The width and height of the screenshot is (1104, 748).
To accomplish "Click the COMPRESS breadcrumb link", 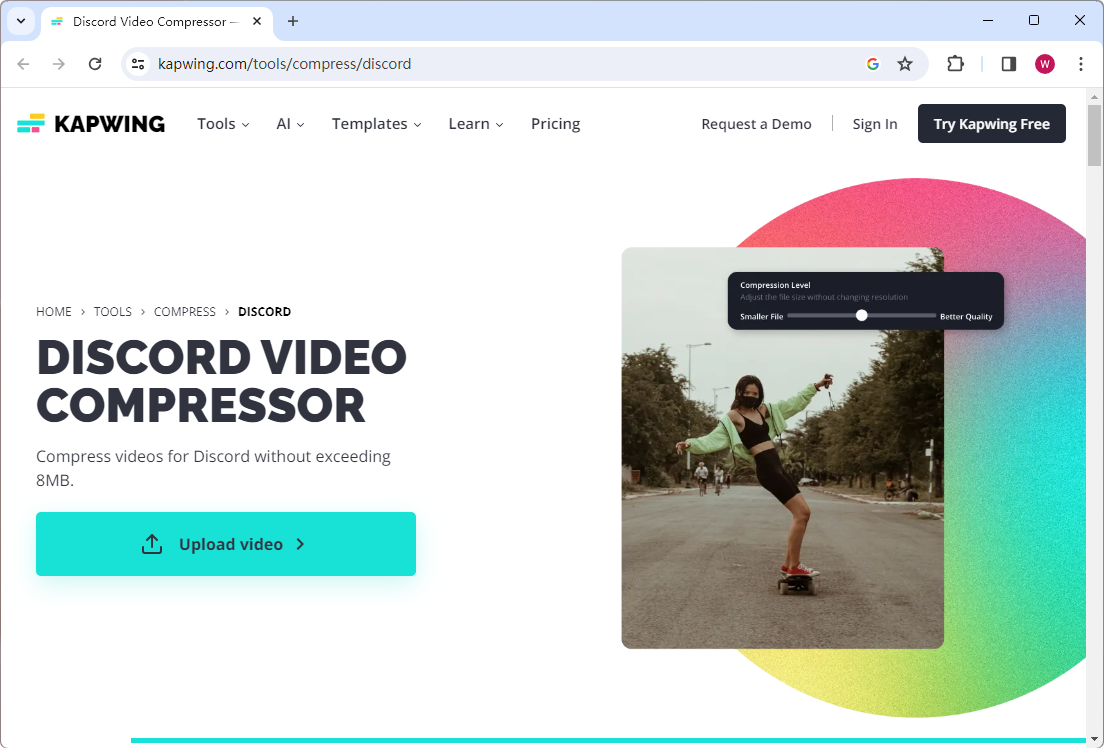I will 184,311.
